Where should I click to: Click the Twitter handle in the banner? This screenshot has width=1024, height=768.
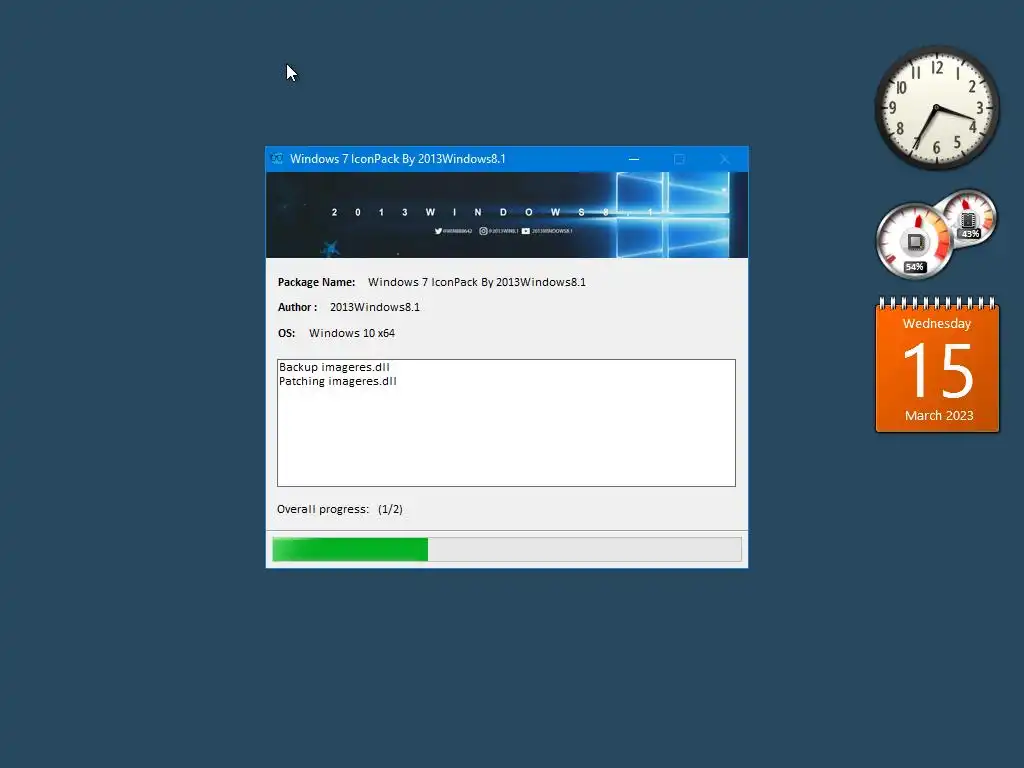(x=453, y=231)
